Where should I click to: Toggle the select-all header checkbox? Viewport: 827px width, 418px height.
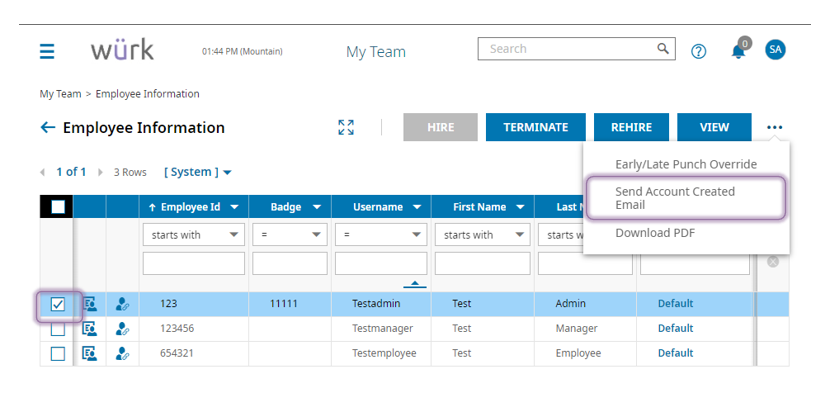click(58, 207)
